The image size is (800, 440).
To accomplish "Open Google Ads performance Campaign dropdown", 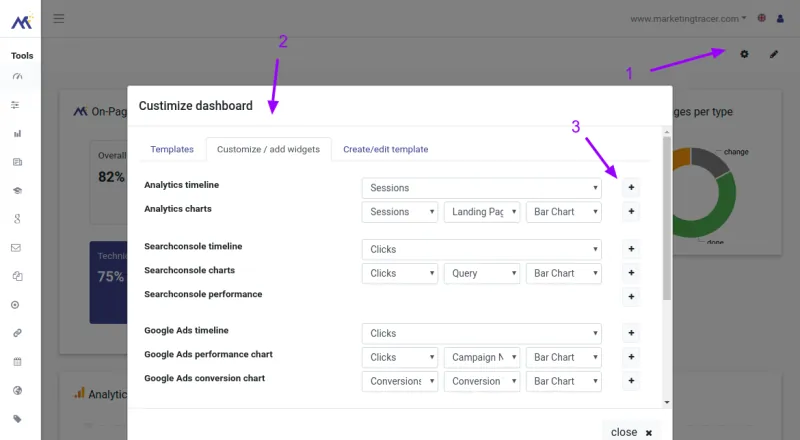I will point(482,357).
